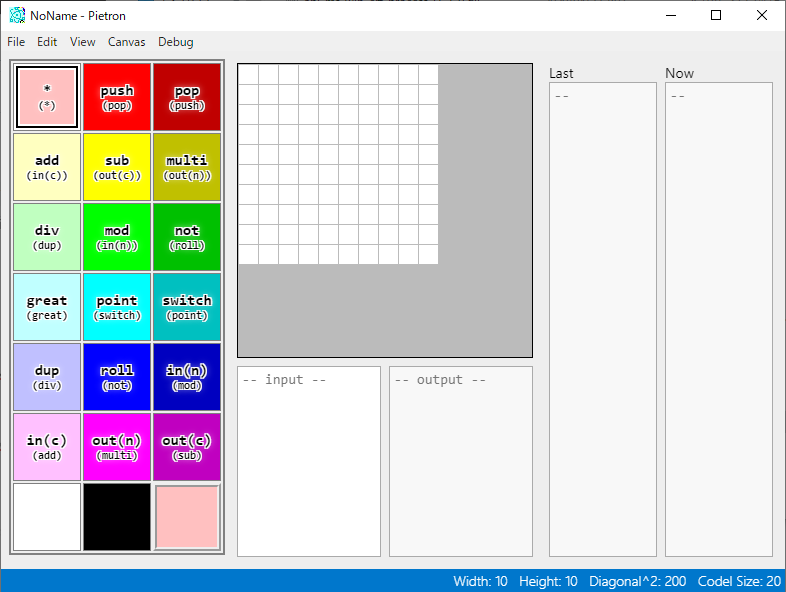Click the top-left codel of the canvas grid
This screenshot has width=786, height=592.
tap(248, 74)
